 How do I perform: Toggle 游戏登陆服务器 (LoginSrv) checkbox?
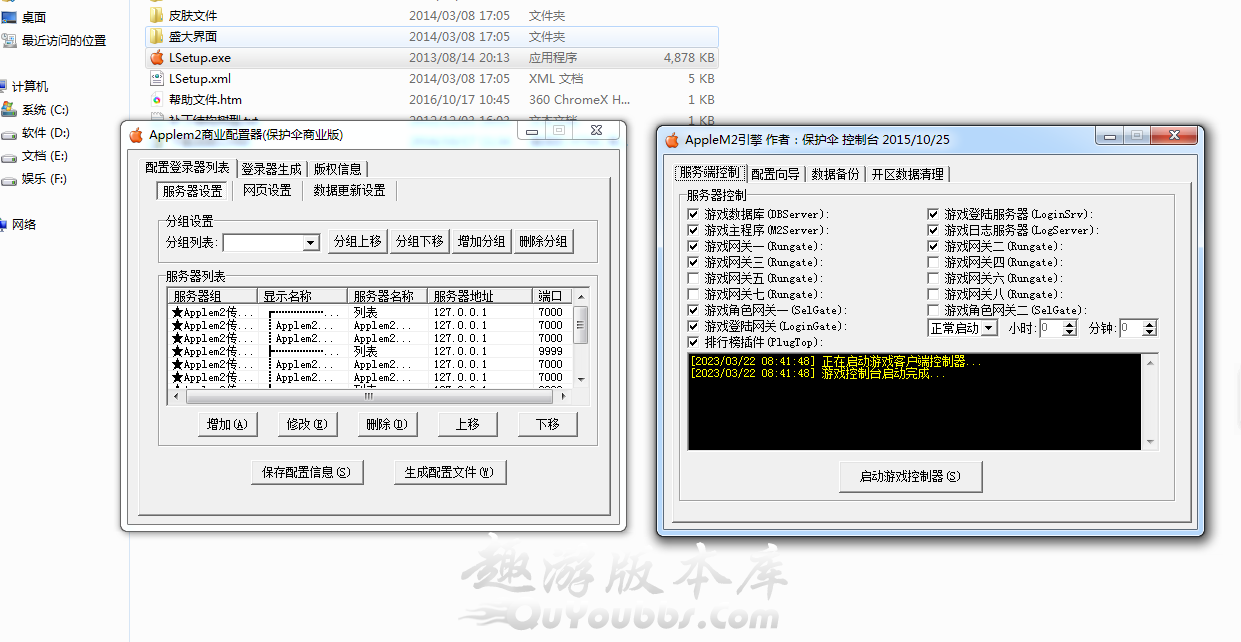click(x=933, y=214)
